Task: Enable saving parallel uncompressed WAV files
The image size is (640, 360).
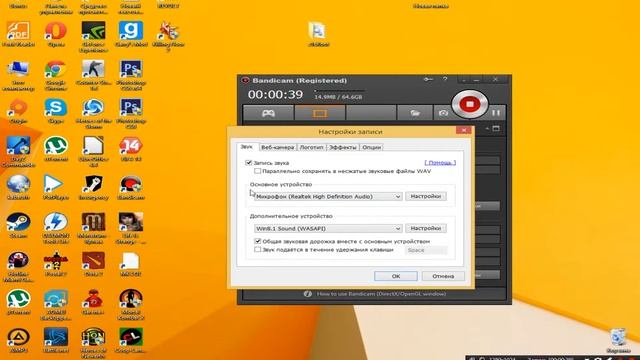Action: coord(258,171)
